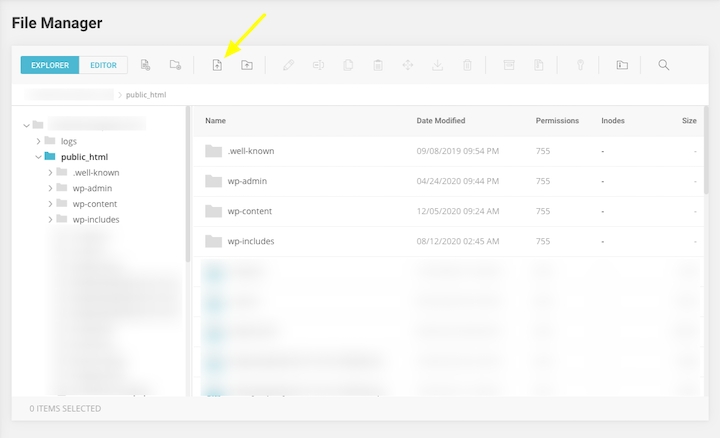Click date 04/24/2020 09:44 PM
The height and width of the screenshot is (438, 720).
pyautogui.click(x=457, y=181)
